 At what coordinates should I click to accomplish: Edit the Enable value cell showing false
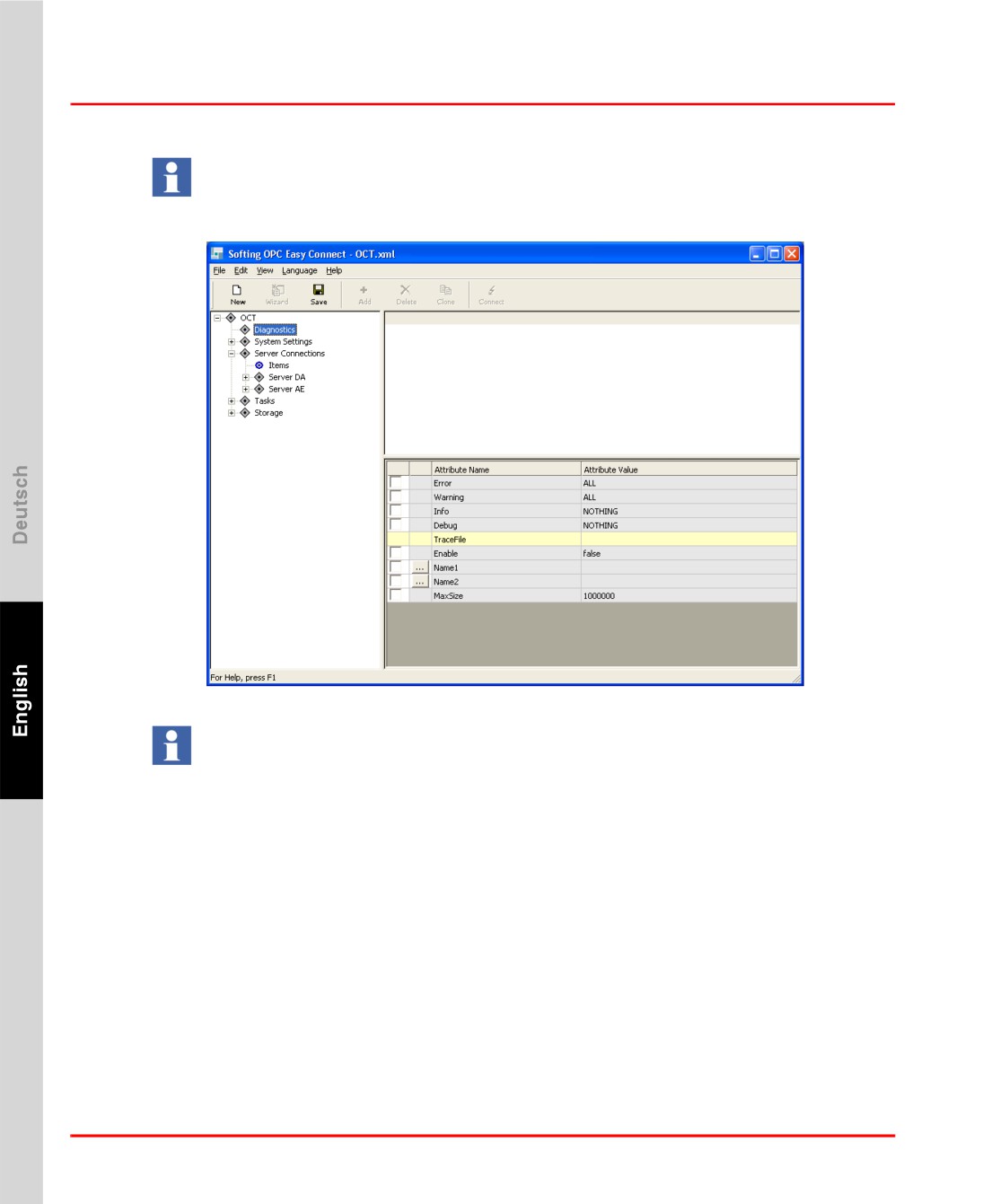click(x=688, y=553)
